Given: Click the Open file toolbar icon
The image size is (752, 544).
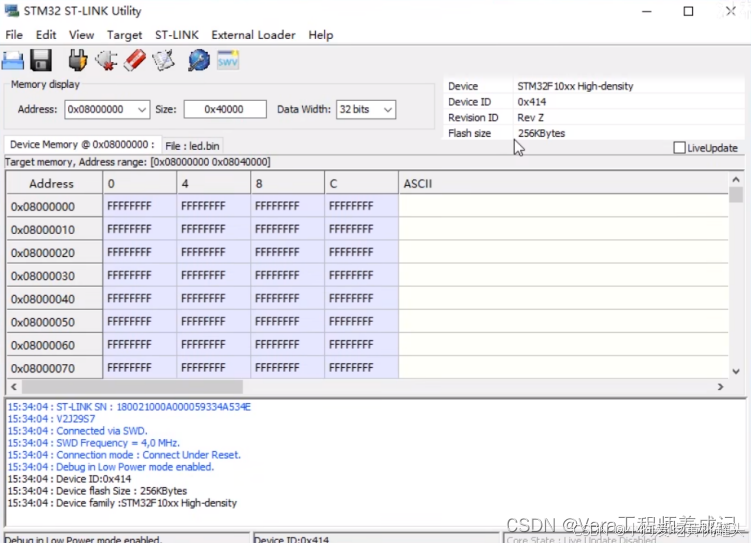Looking at the screenshot, I should tap(13, 61).
